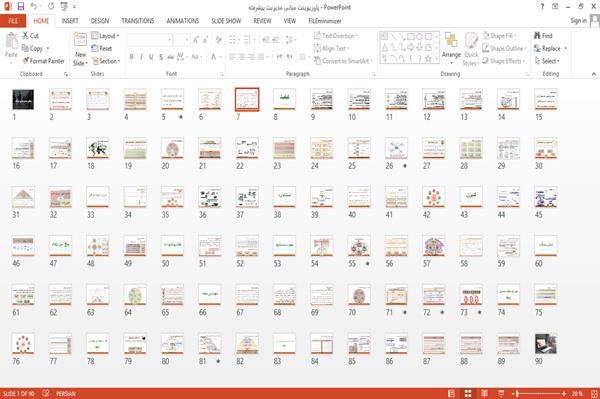Click the Undo arrow in the title bar
This screenshot has width=600, height=399.
[34, 7]
